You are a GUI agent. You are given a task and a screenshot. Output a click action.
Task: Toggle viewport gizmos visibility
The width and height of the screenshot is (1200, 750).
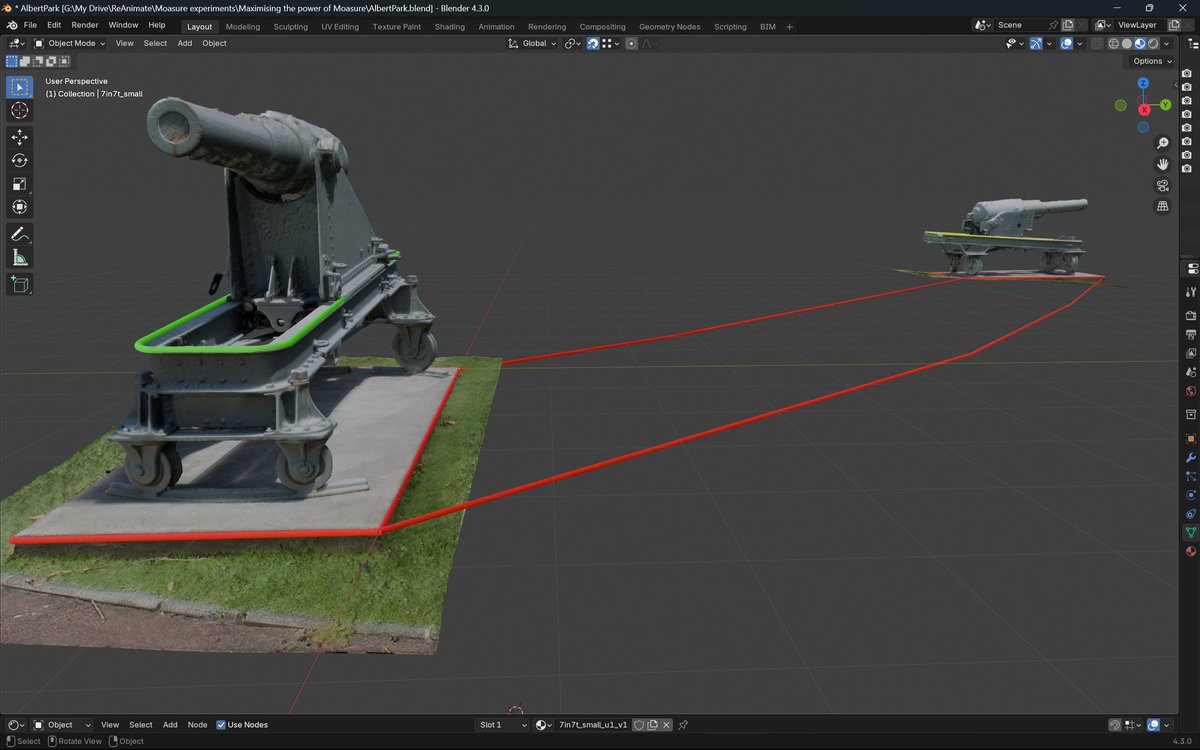click(1036, 43)
